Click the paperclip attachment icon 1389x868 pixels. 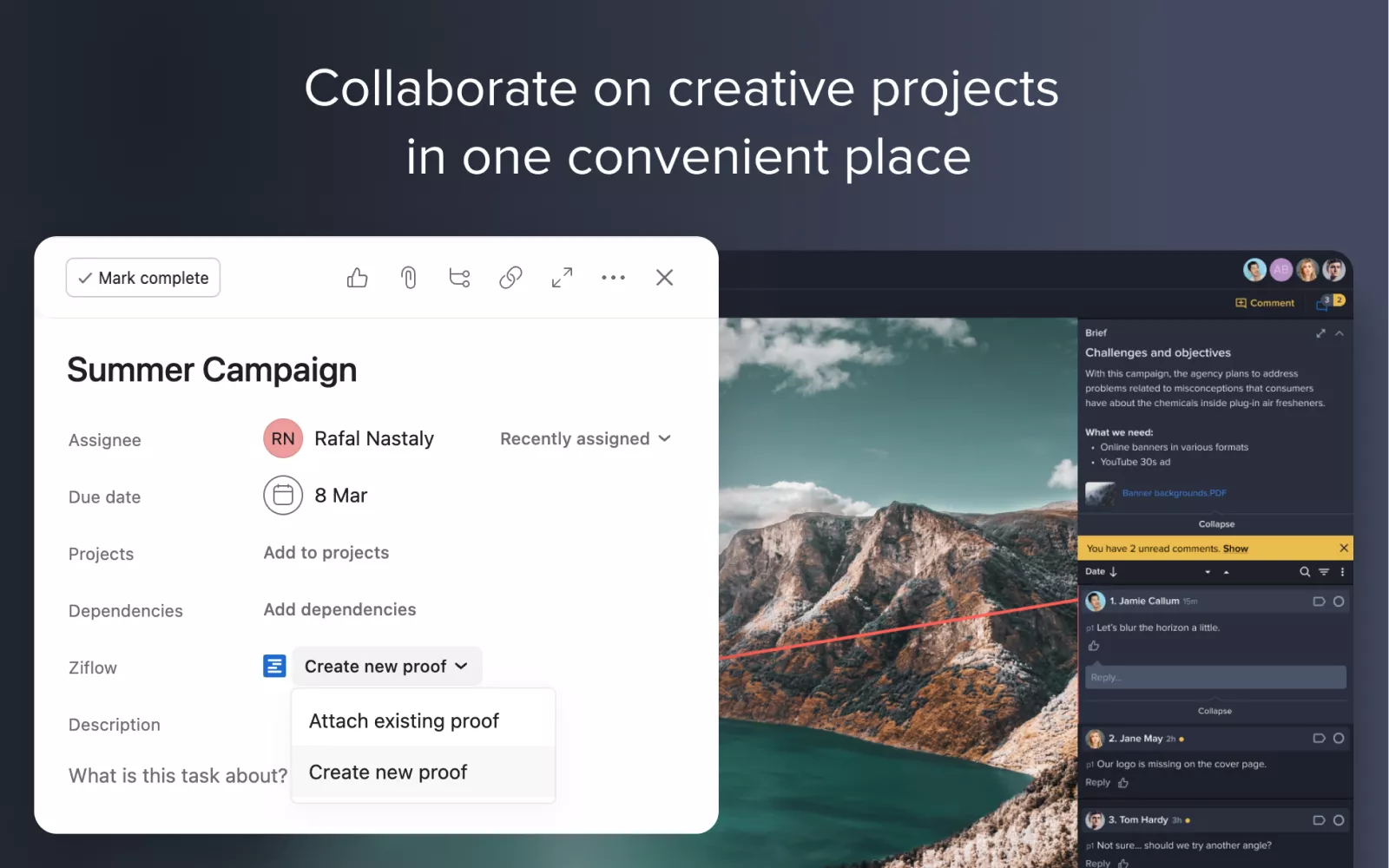[x=409, y=278]
